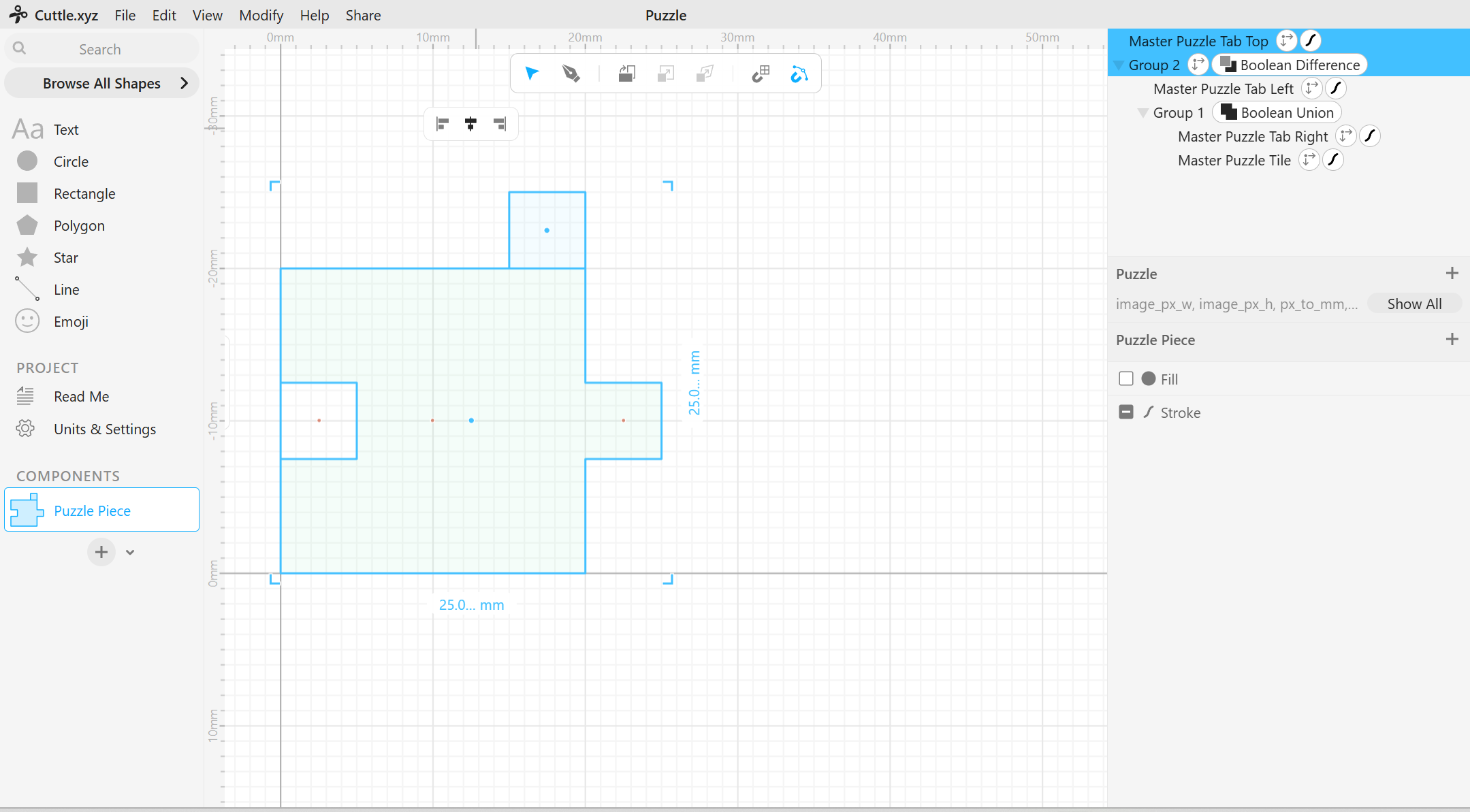Select the Puzzle Piece component

(102, 510)
